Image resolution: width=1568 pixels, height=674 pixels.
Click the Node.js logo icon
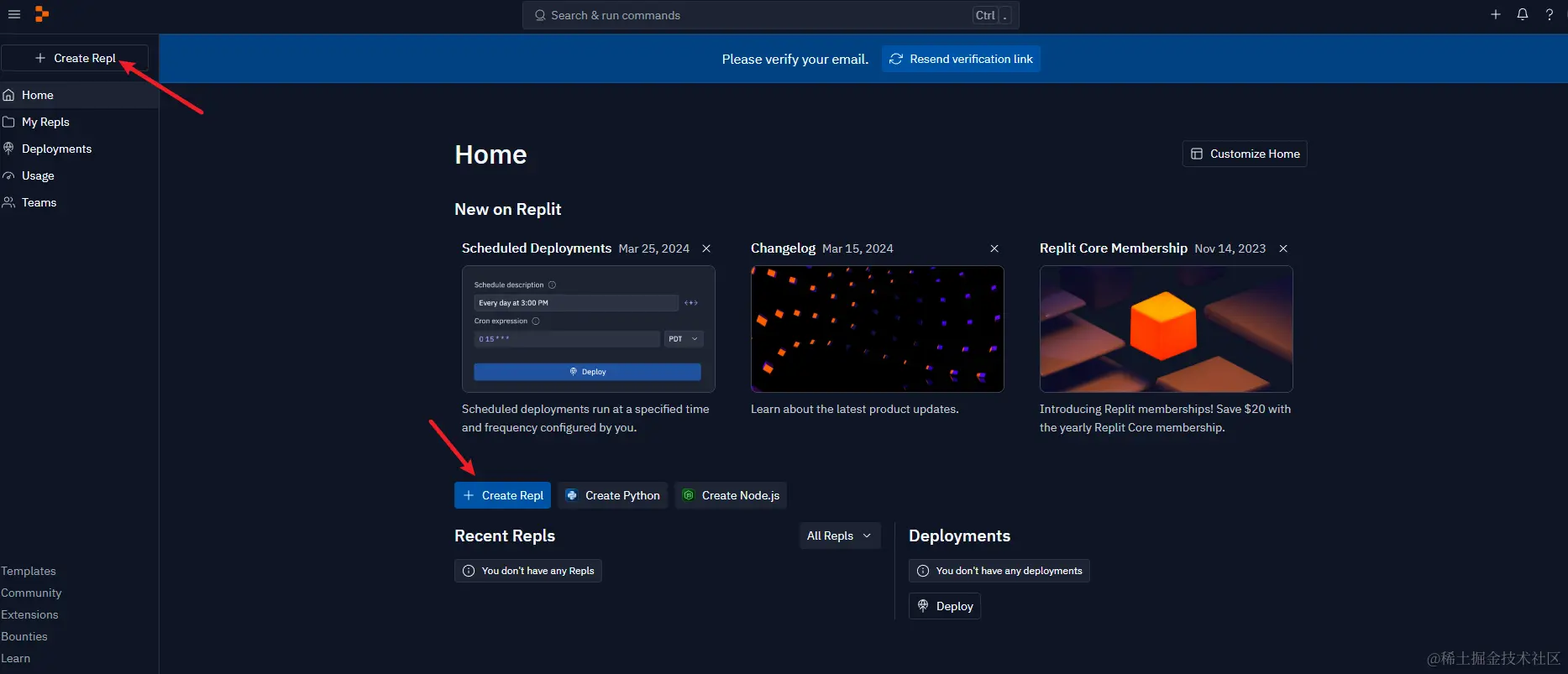[688, 495]
